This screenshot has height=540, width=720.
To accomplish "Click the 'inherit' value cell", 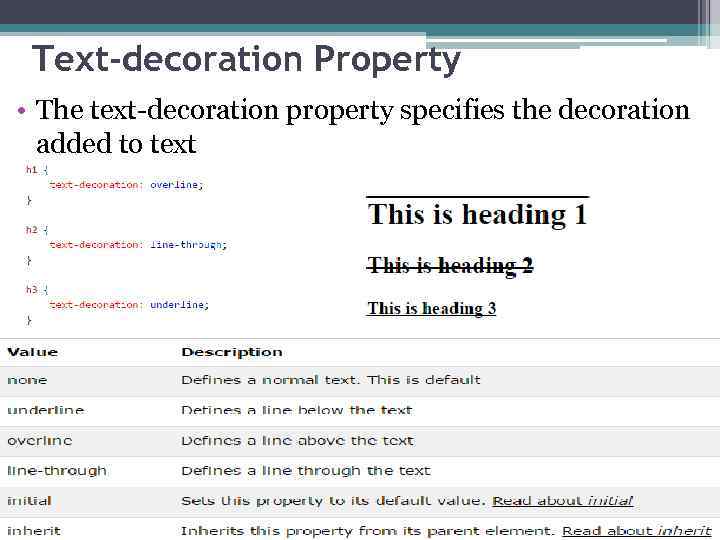I will tap(34, 531).
